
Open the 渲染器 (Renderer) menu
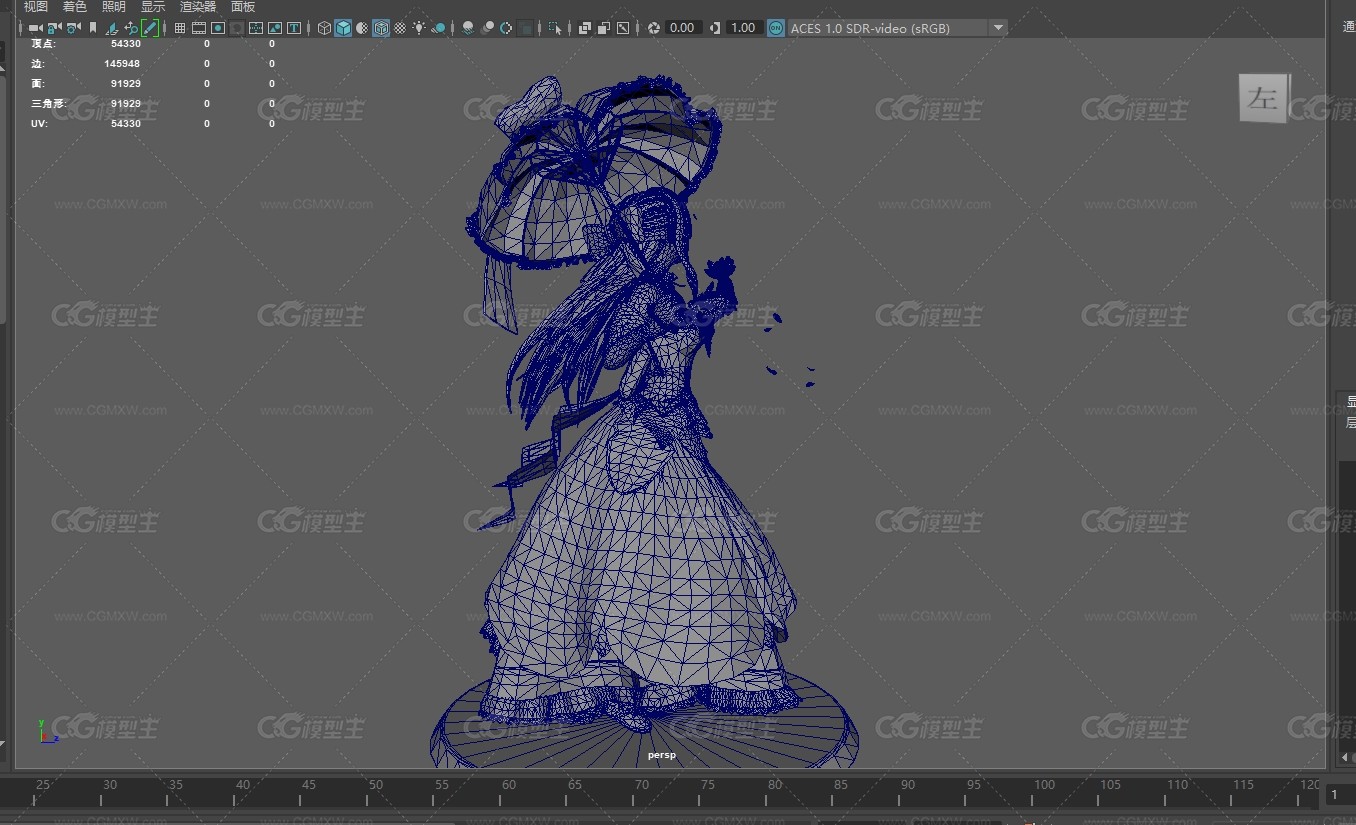(198, 7)
